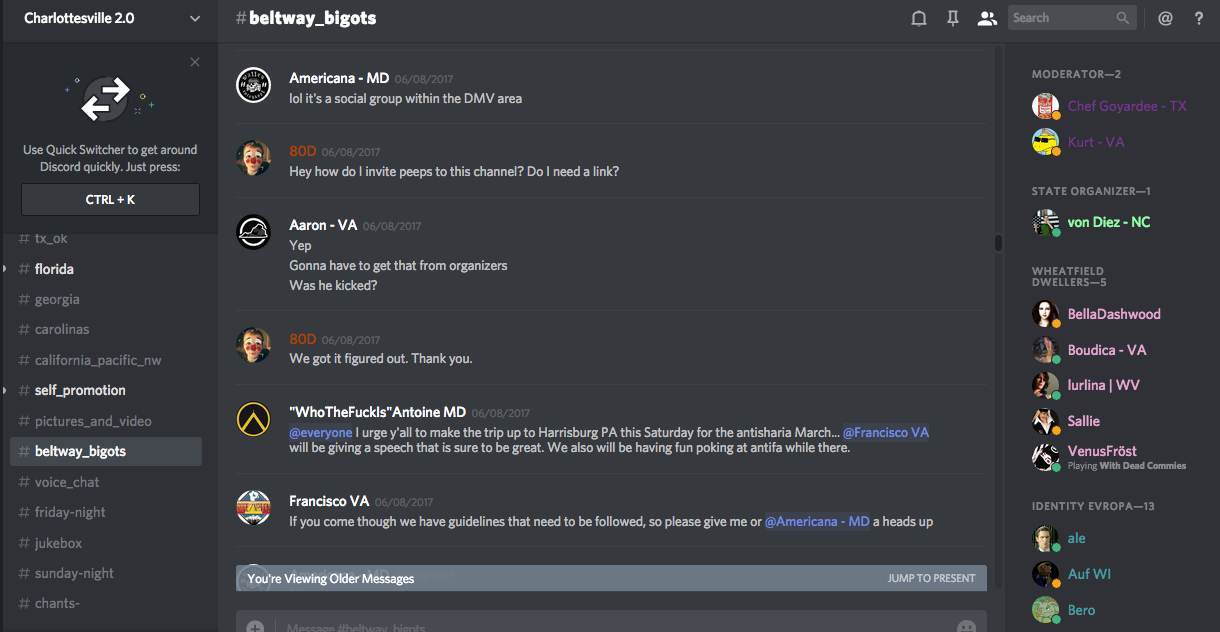Open the help question mark icon

[x=1199, y=18]
